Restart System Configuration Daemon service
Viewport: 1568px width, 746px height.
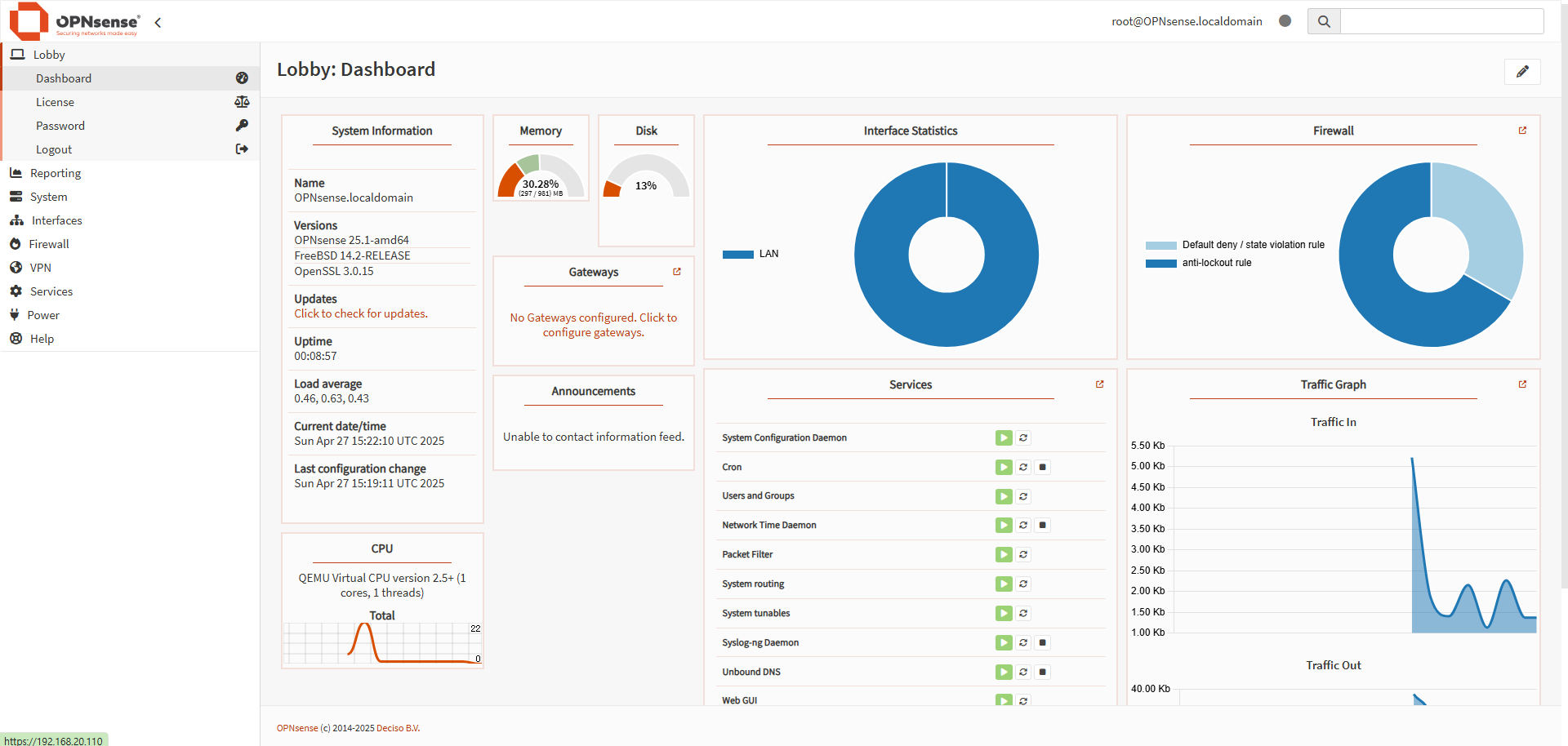tap(1023, 438)
